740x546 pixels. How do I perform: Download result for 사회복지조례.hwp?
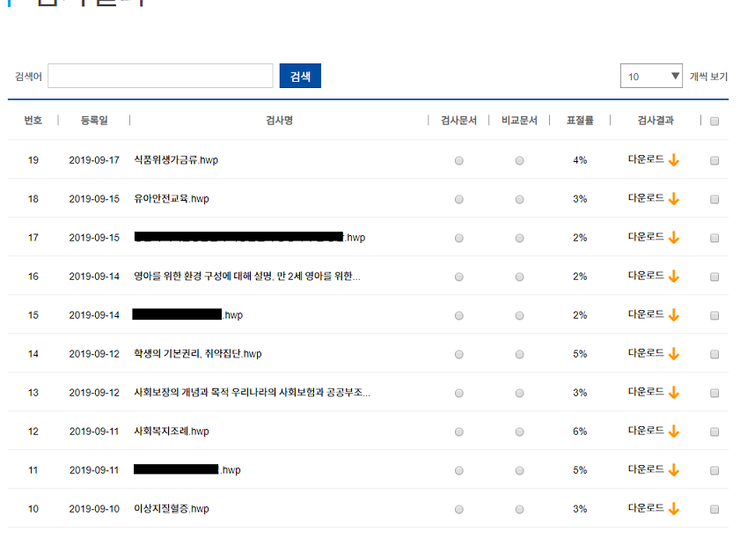pos(674,431)
